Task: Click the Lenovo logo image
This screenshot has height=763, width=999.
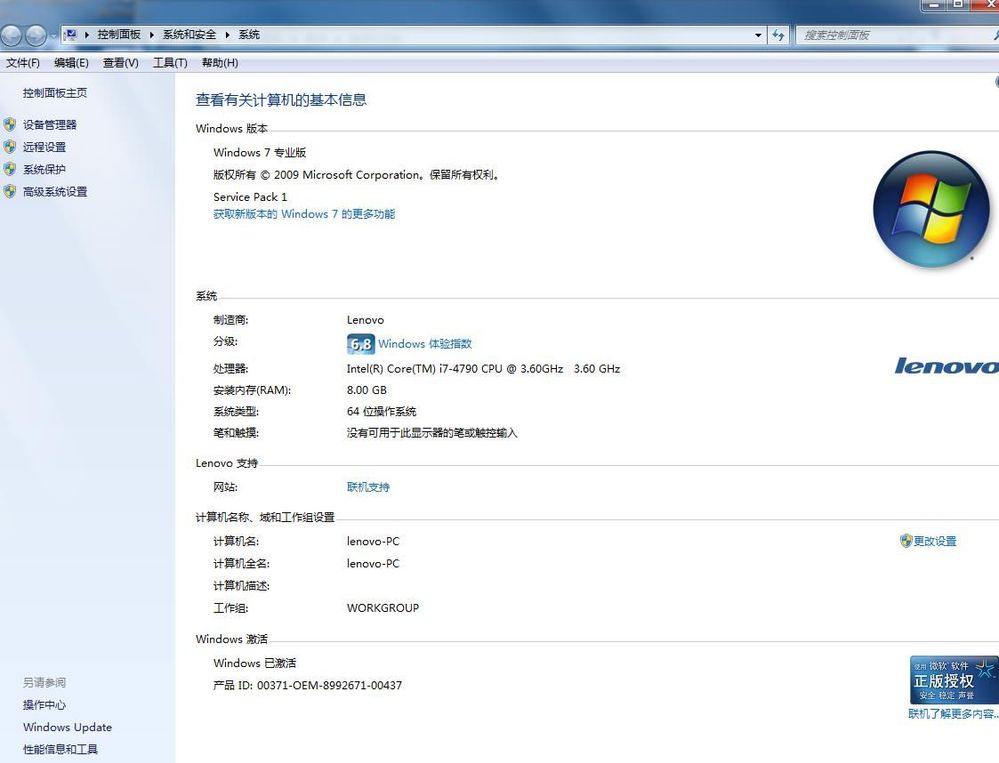Action: point(947,366)
